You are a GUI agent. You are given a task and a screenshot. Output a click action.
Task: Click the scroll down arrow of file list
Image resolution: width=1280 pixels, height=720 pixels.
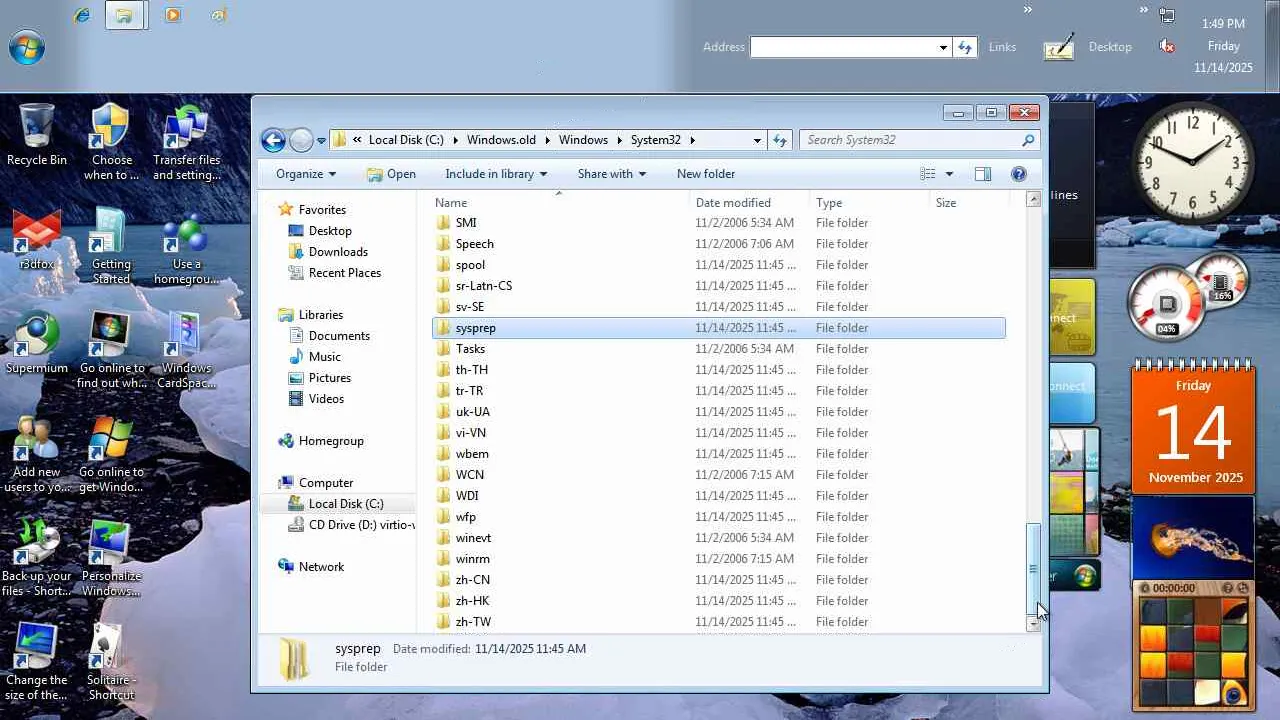[1034, 623]
